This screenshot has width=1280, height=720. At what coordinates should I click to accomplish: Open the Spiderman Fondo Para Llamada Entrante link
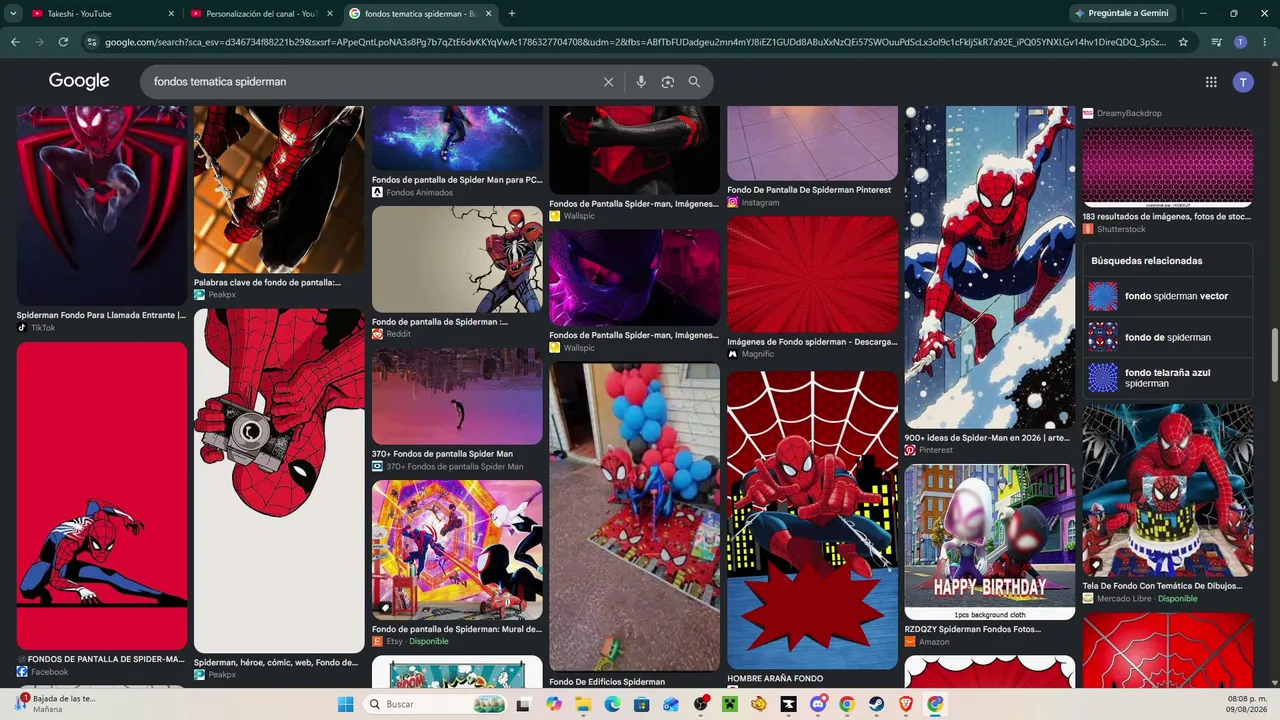101,315
